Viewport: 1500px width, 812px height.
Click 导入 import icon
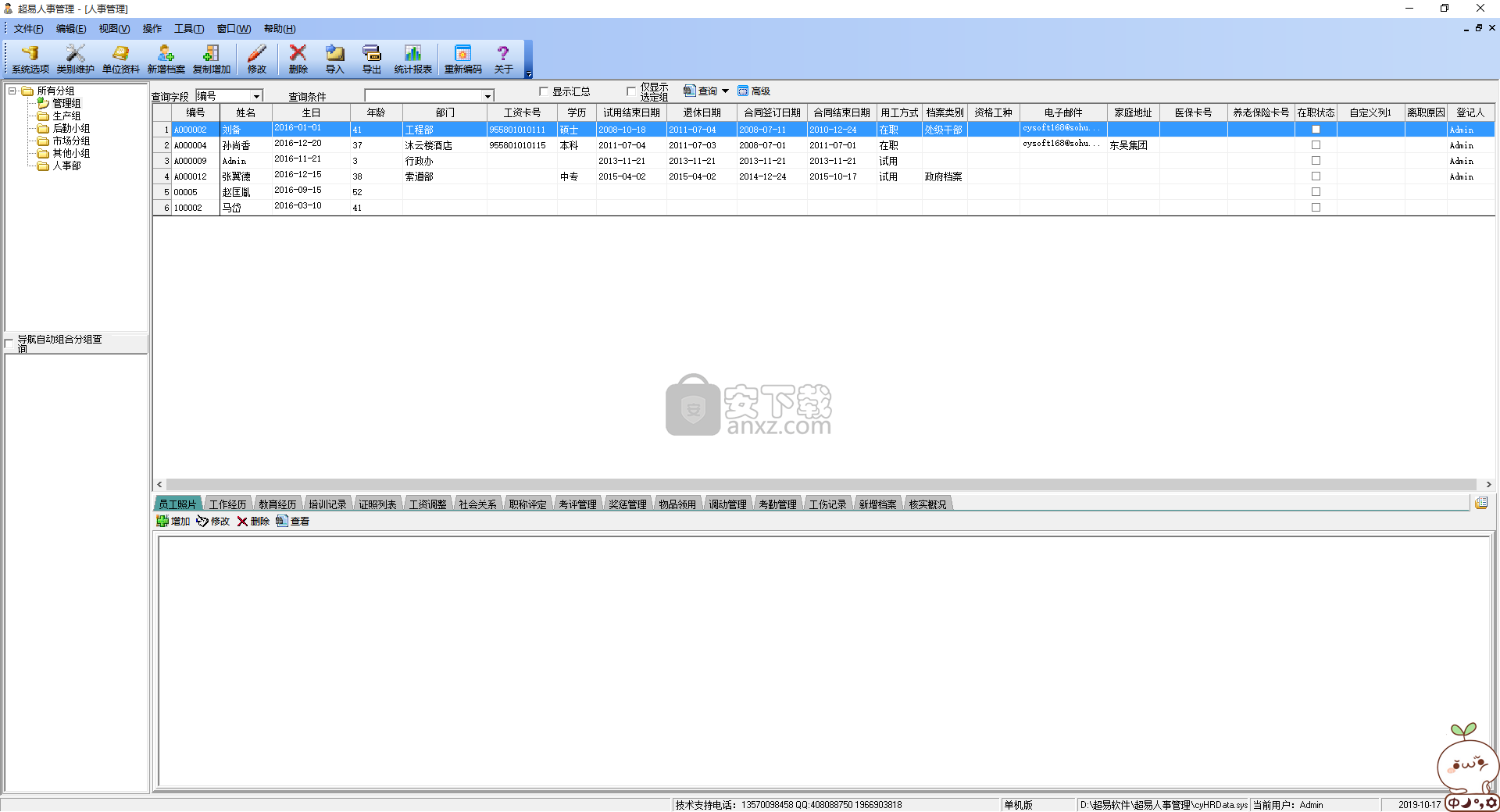[x=334, y=59]
